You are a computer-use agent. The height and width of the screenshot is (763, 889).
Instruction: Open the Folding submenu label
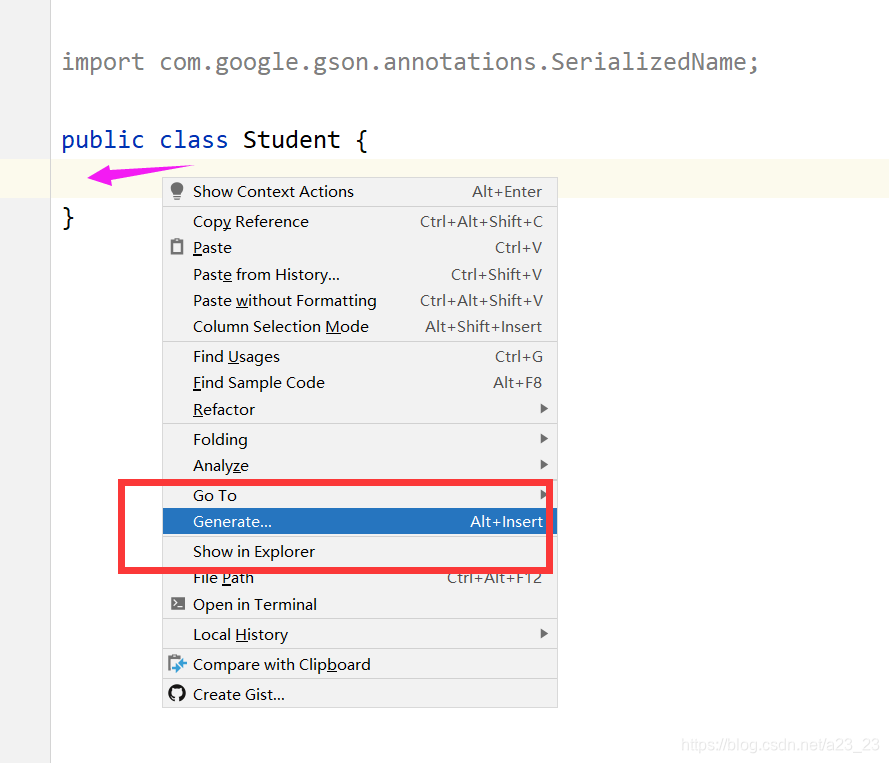pos(220,439)
